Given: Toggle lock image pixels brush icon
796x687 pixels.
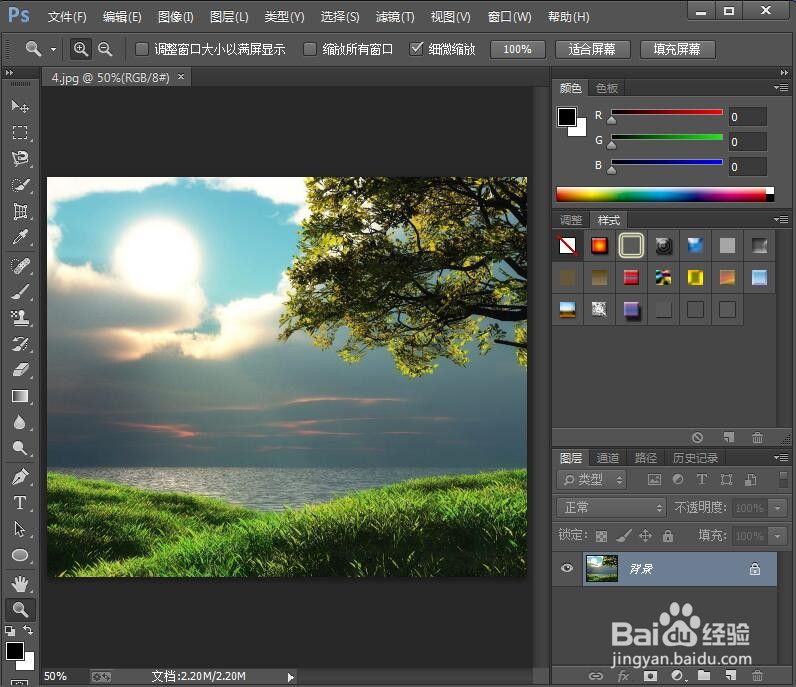Looking at the screenshot, I should 624,536.
